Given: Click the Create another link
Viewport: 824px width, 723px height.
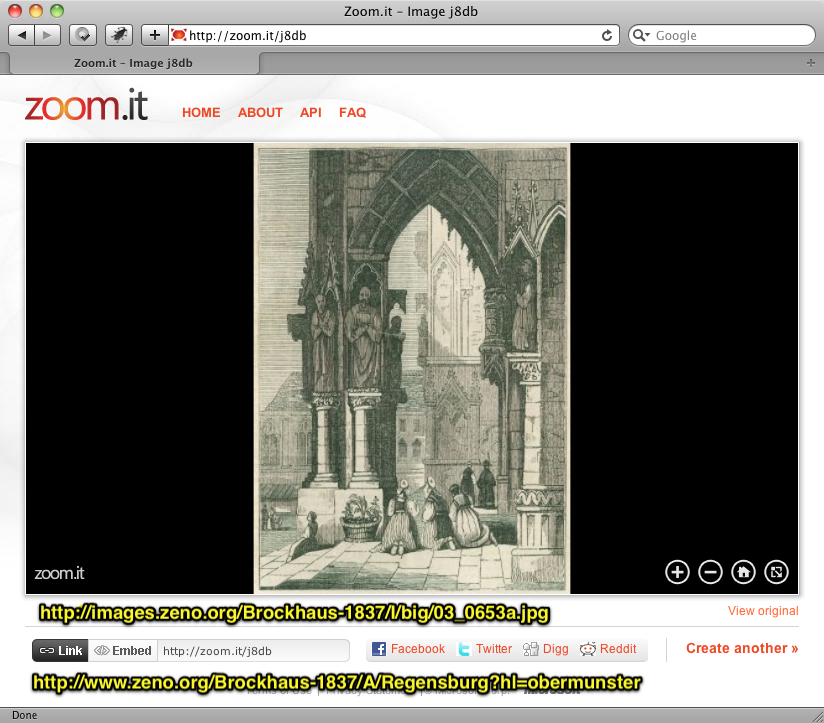Looking at the screenshot, I should tap(742, 648).
